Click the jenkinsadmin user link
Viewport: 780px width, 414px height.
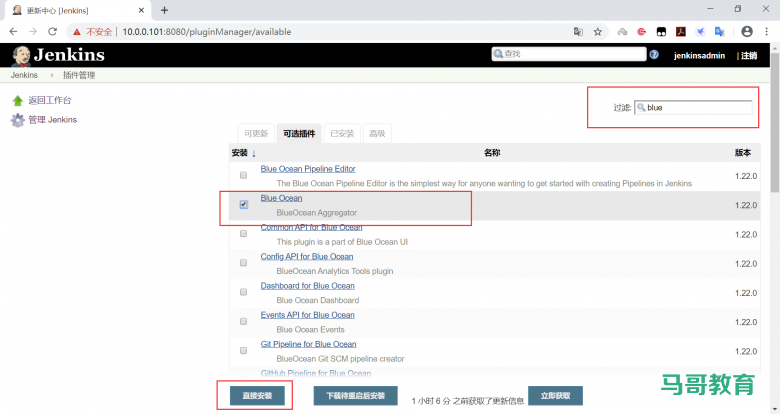tap(699, 56)
